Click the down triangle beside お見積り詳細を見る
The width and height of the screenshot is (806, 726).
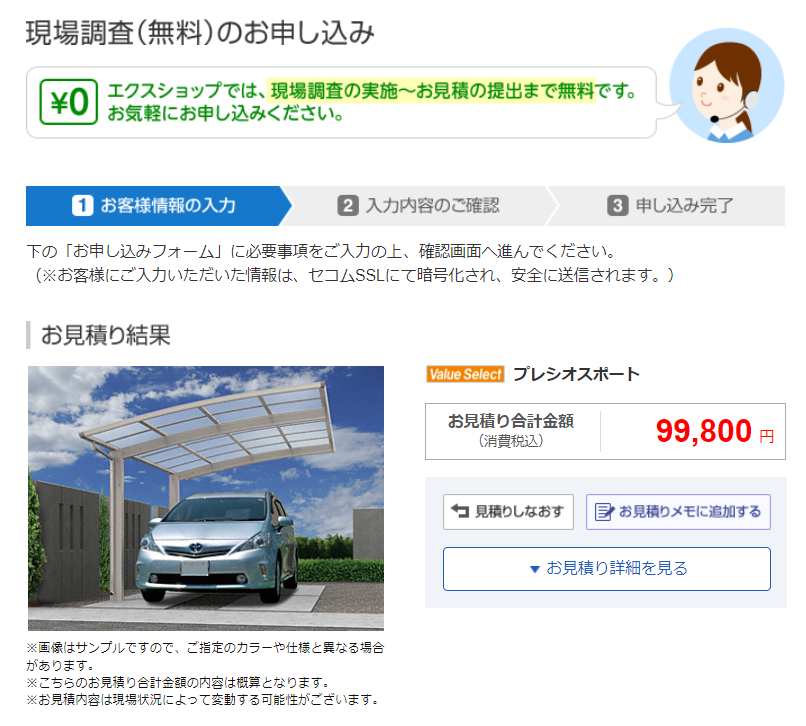click(x=535, y=569)
